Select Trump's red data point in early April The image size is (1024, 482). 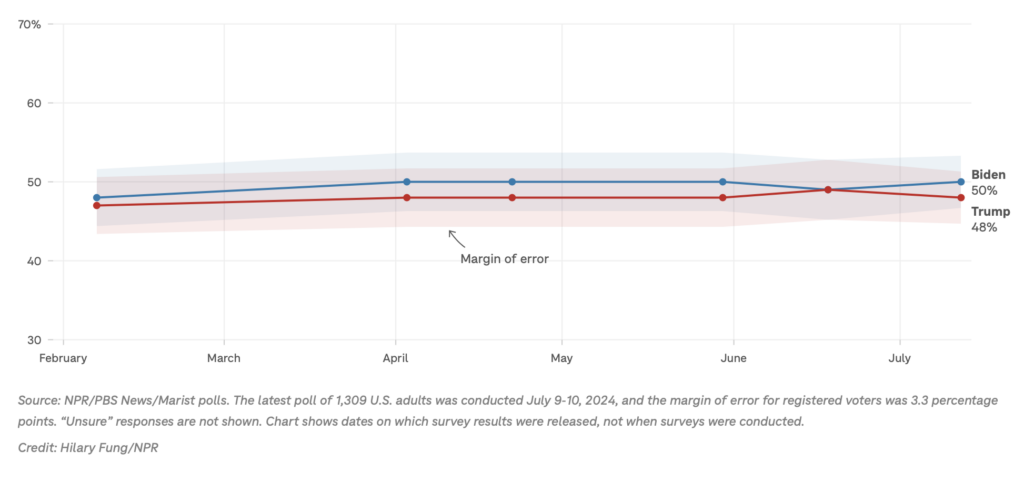406,198
